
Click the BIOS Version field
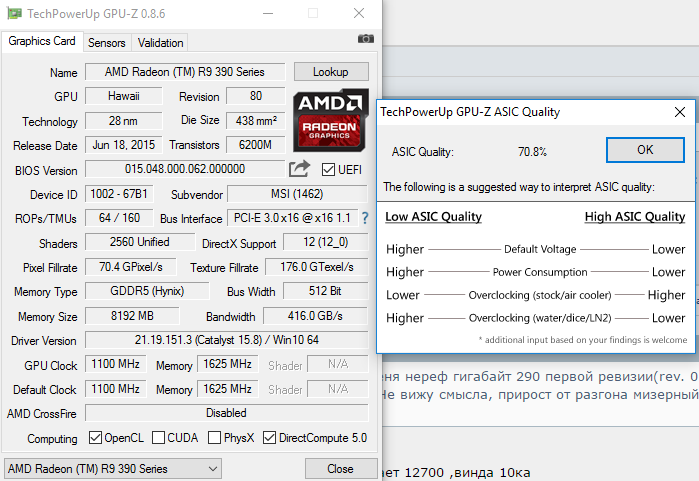(x=185, y=169)
